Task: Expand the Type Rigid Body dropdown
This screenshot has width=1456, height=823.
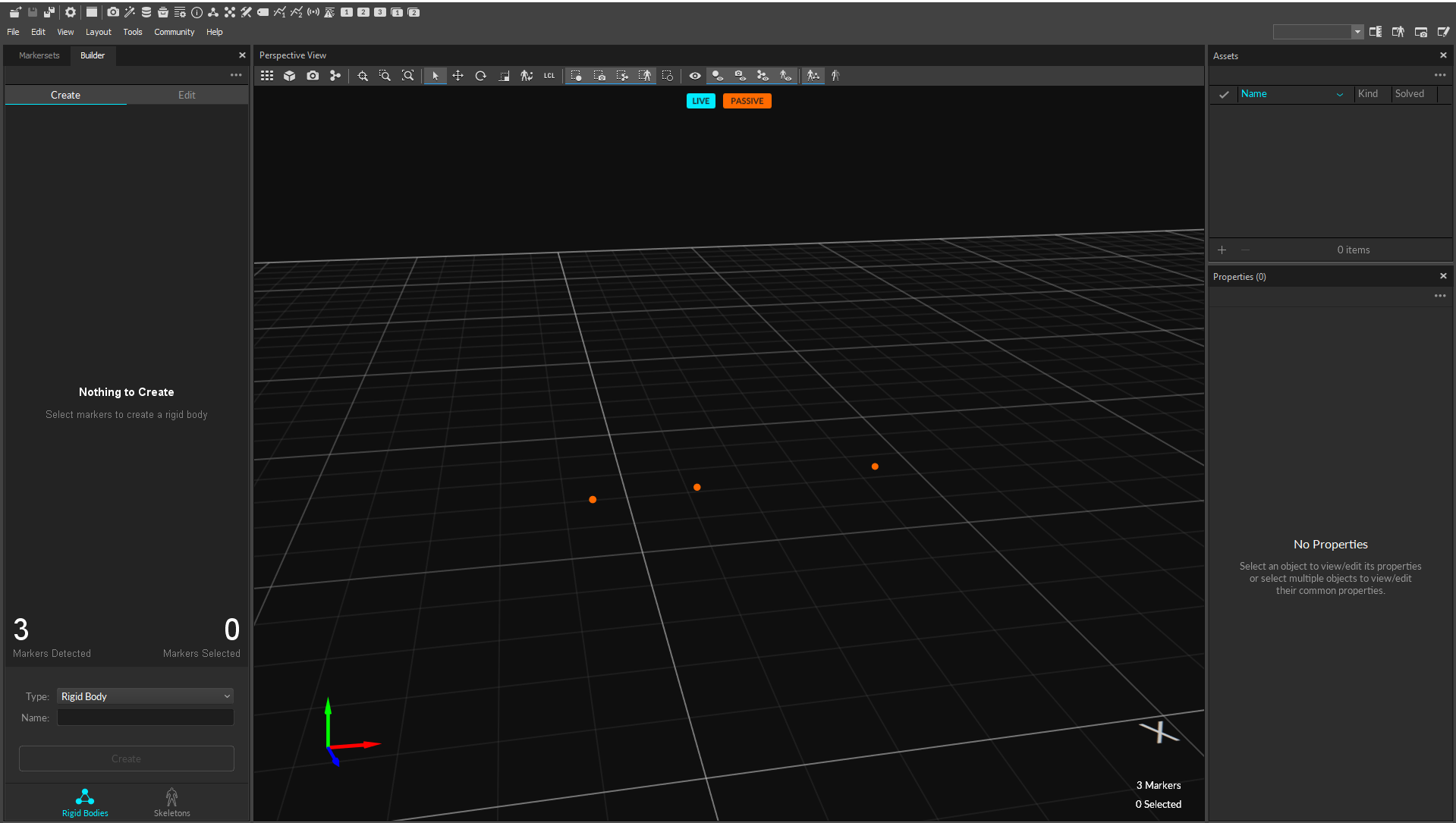Action: (x=145, y=696)
